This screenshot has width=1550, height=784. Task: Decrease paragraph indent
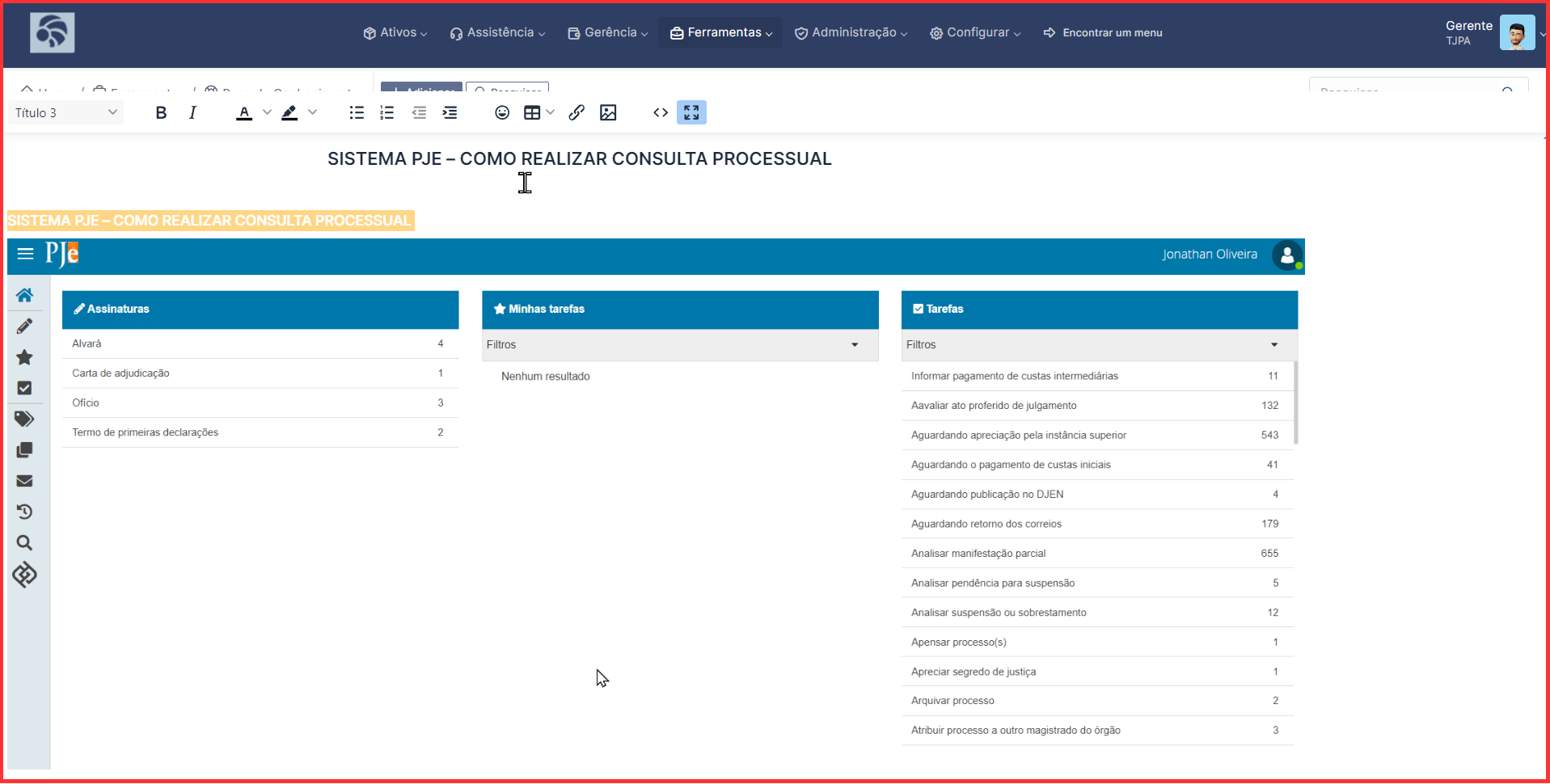tap(419, 113)
